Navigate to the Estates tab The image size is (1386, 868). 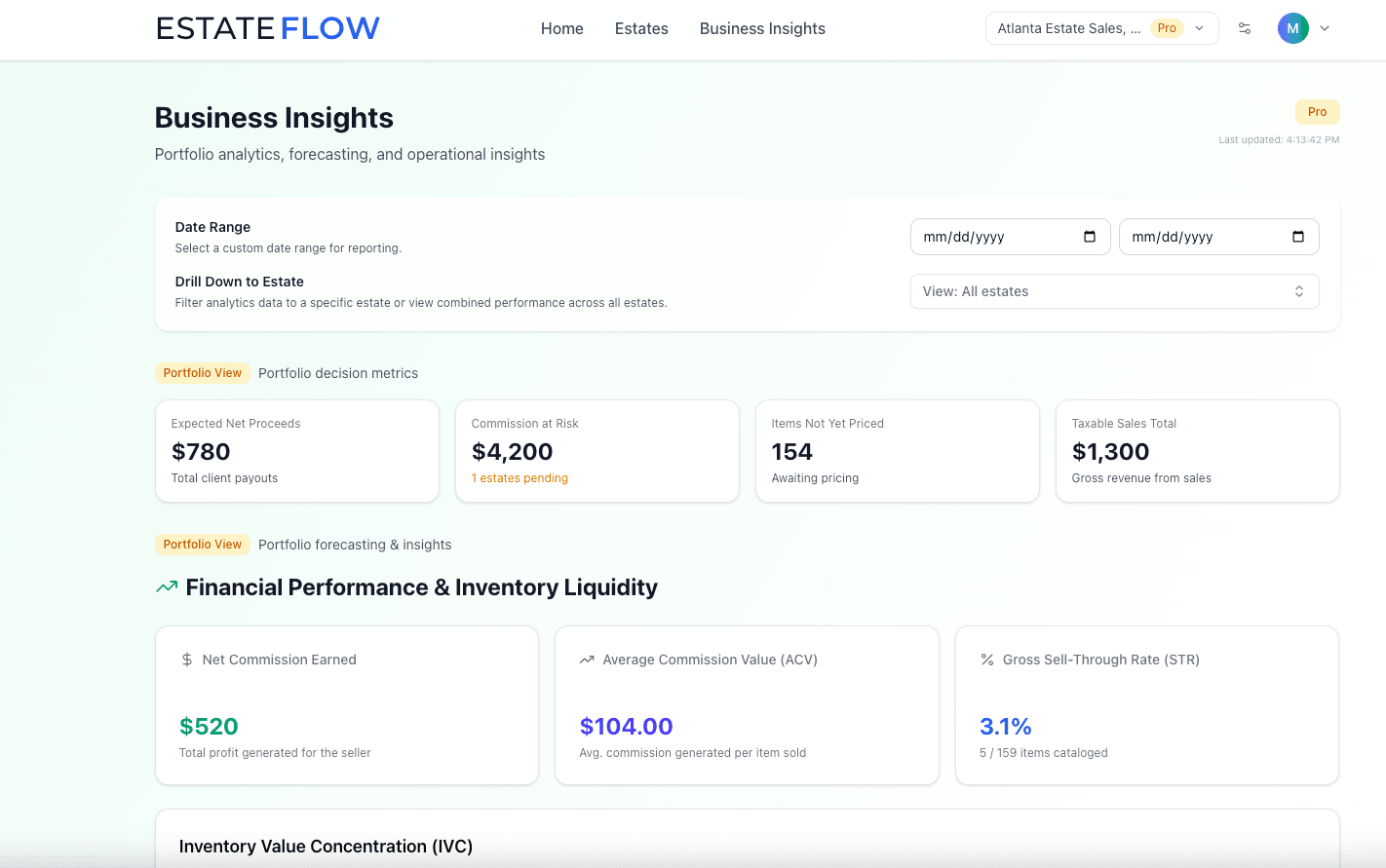pos(641,28)
